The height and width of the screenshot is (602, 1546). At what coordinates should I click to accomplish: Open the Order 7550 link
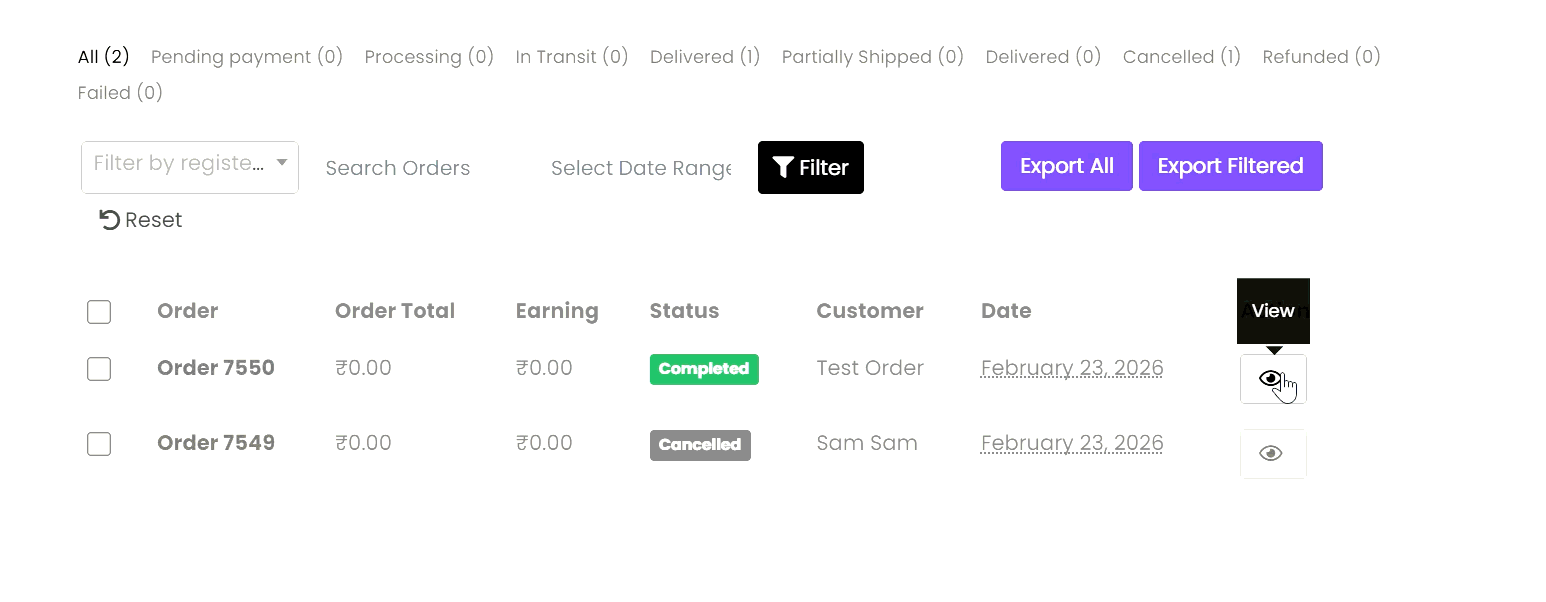[216, 368]
